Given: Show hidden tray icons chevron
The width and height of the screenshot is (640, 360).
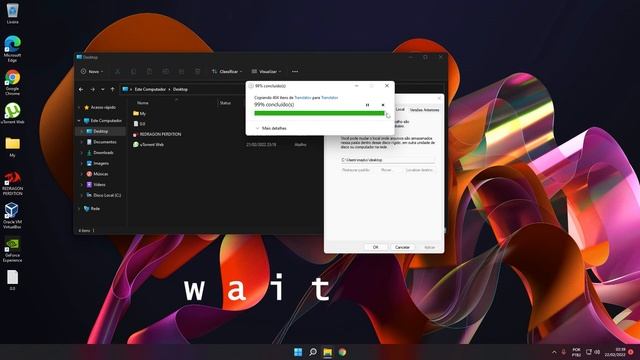Looking at the screenshot, I should point(554,352).
